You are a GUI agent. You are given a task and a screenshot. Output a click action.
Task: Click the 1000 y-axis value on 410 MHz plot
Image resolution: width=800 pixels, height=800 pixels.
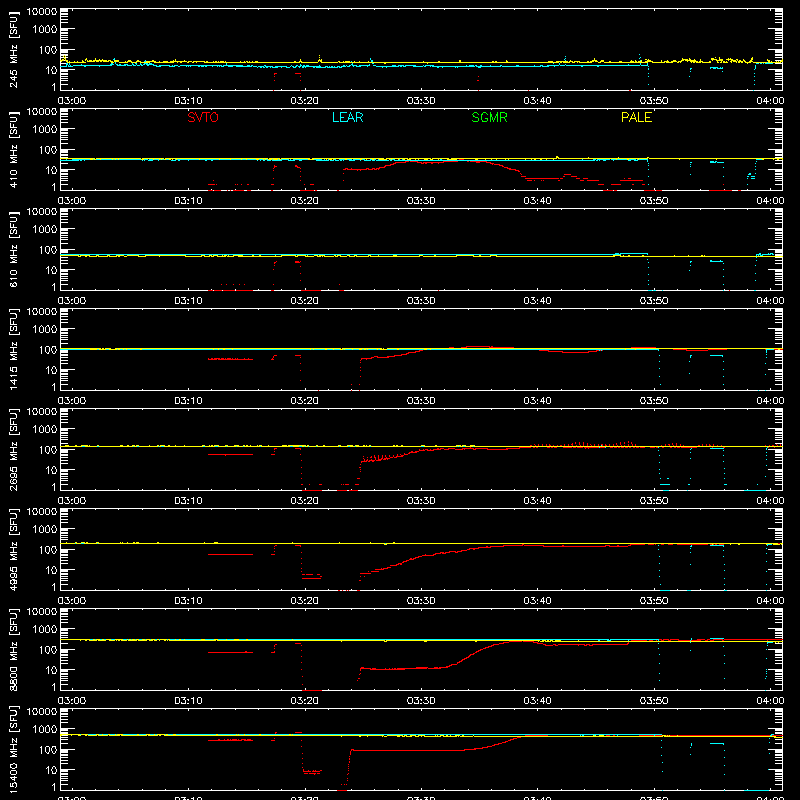(45, 129)
